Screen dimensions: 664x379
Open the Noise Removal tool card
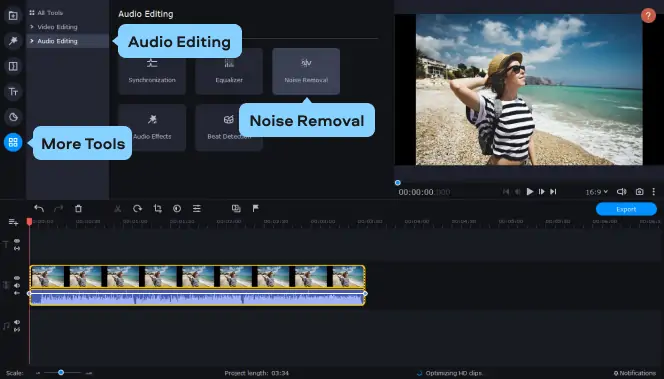tap(306, 71)
